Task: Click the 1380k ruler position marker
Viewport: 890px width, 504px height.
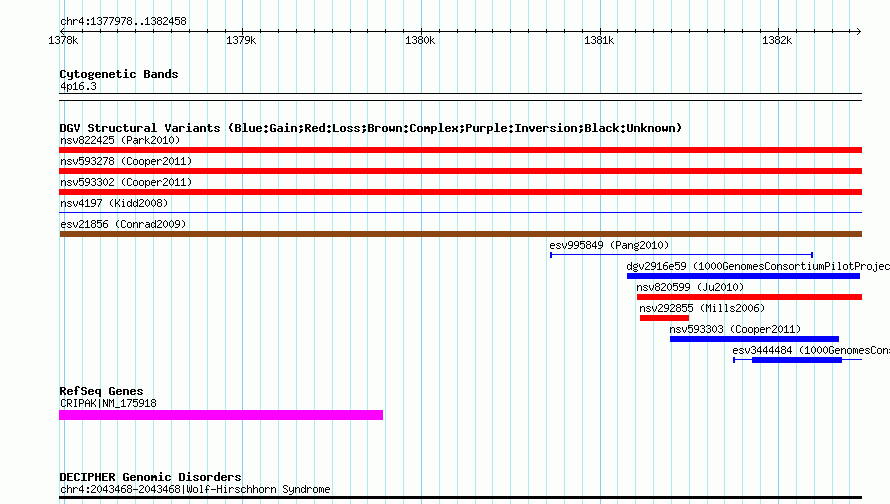Action: 420,40
